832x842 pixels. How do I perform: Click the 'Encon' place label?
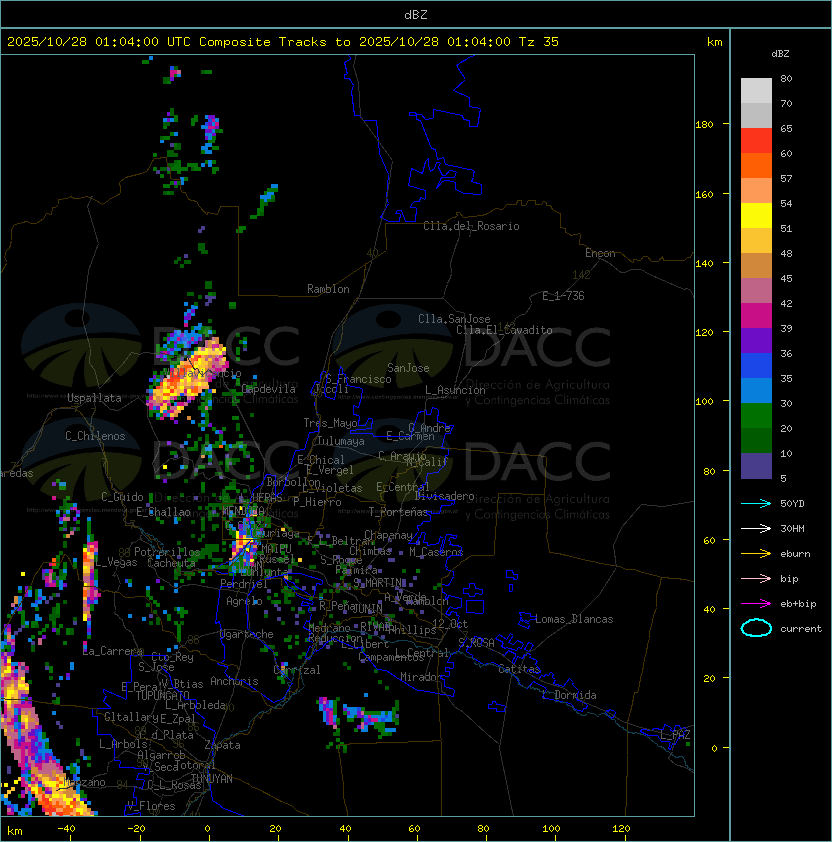[x=600, y=253]
